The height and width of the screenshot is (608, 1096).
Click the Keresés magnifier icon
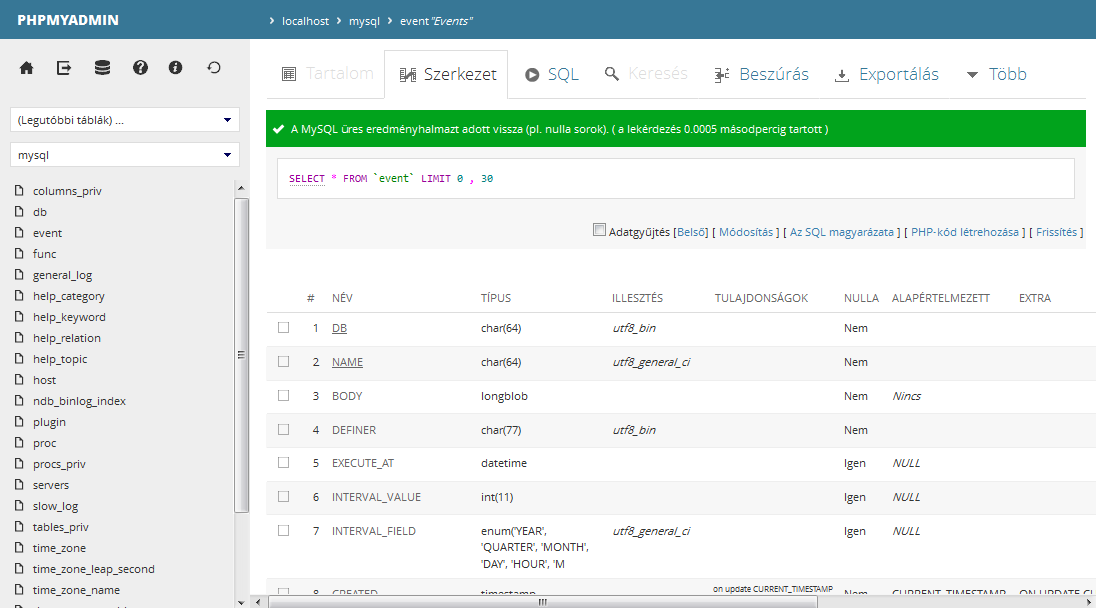pyautogui.click(x=612, y=73)
